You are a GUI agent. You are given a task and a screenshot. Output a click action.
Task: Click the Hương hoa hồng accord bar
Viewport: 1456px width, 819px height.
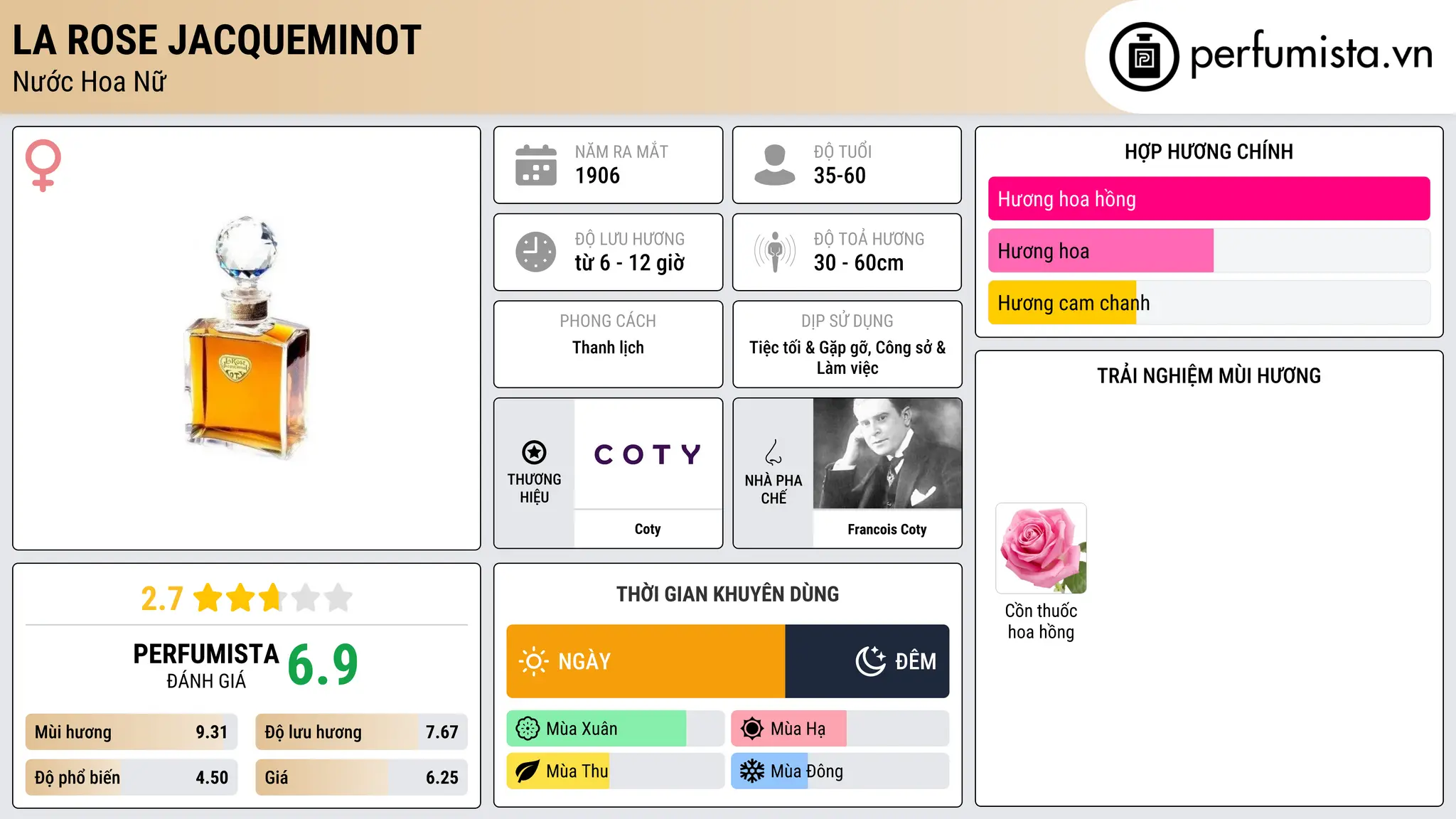(1209, 198)
